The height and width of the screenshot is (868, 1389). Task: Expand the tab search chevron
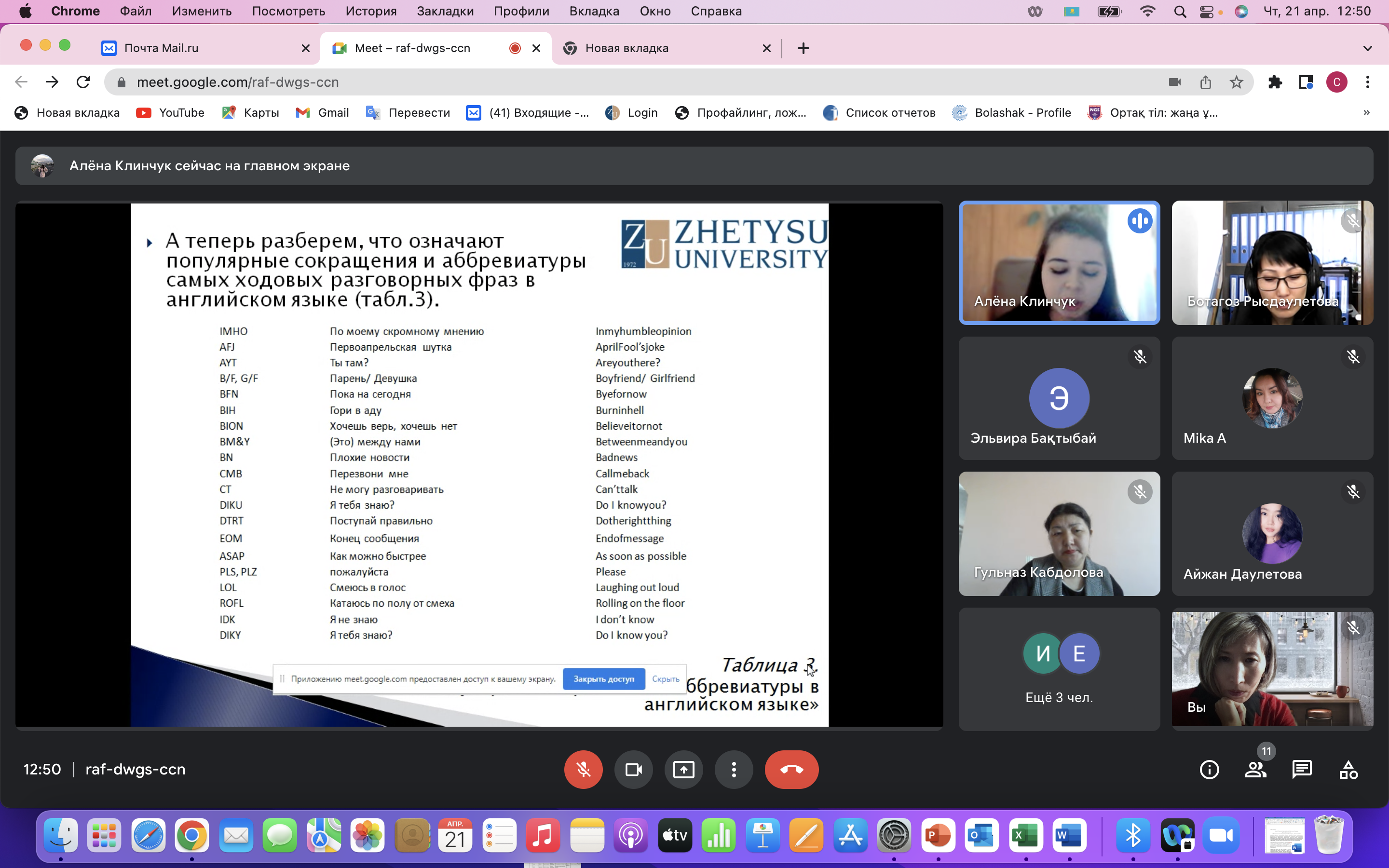(1368, 48)
